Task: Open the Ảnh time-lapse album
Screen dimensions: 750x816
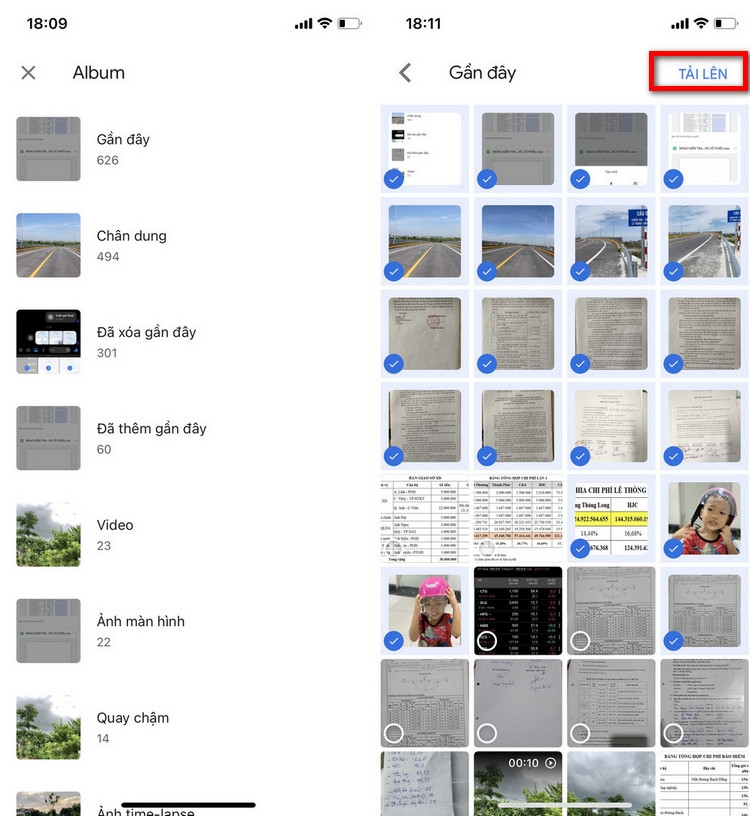Action: (x=187, y=804)
